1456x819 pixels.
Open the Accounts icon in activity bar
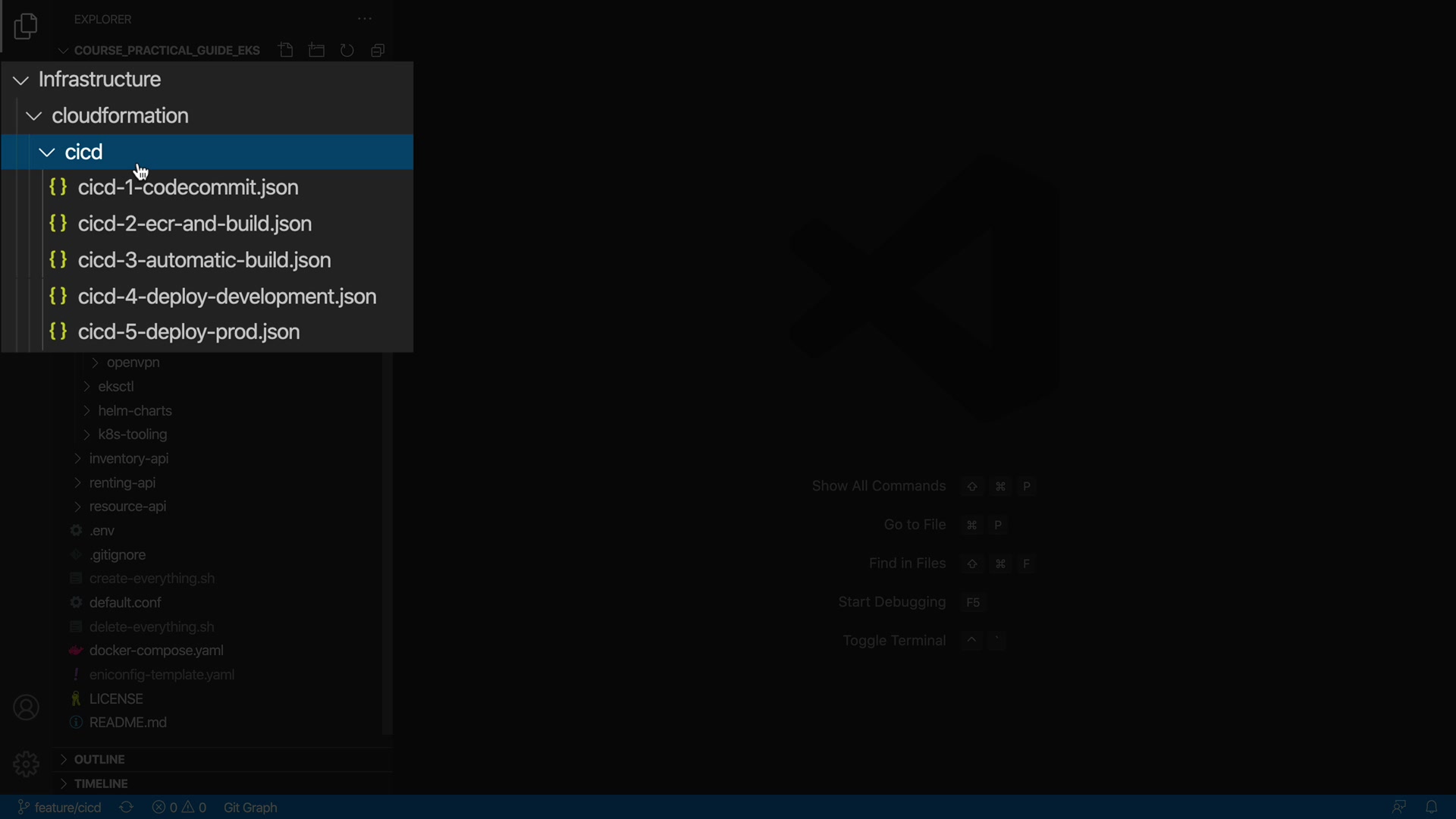point(26,708)
